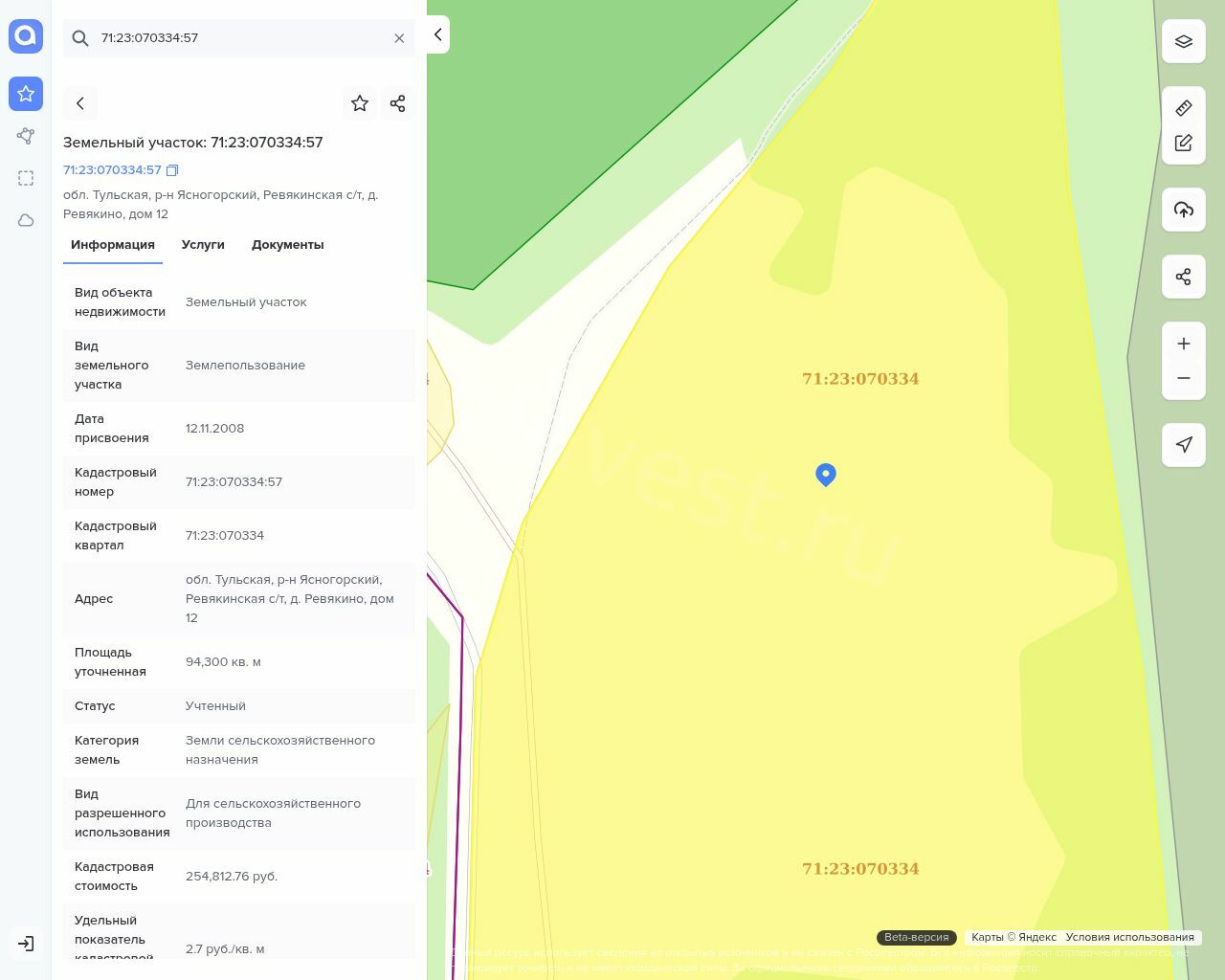Activate the draw/edit tool on map
The width and height of the screenshot is (1225, 980).
click(1184, 143)
